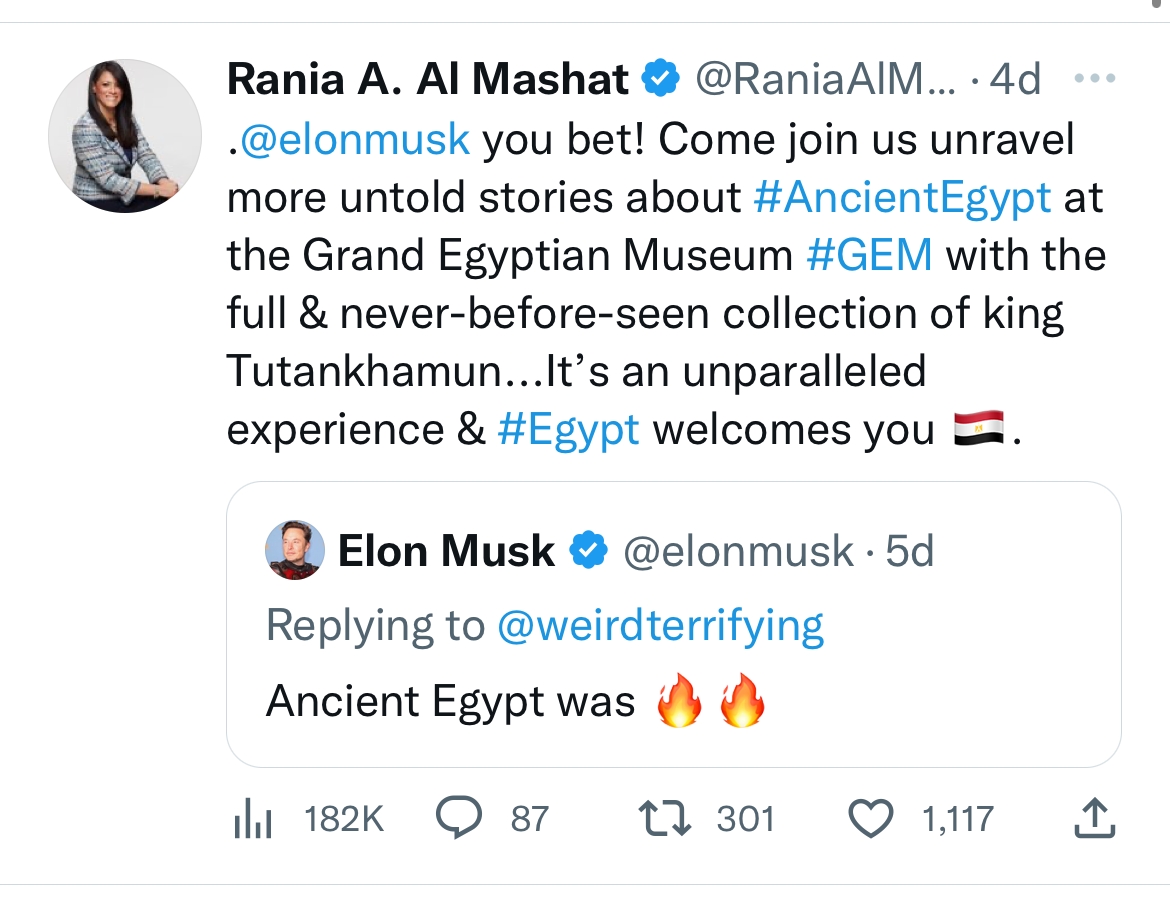The image size is (1170, 900).
Task: Click the @weirdterrifying reply handle
Action: pos(660,626)
